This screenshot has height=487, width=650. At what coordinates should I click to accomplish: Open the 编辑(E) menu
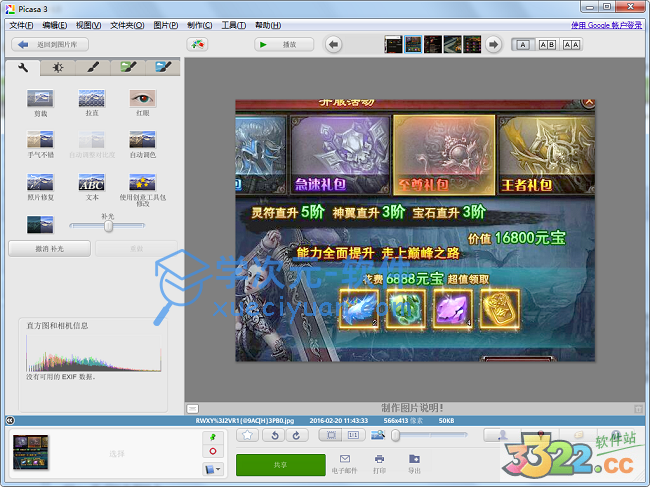pos(55,25)
